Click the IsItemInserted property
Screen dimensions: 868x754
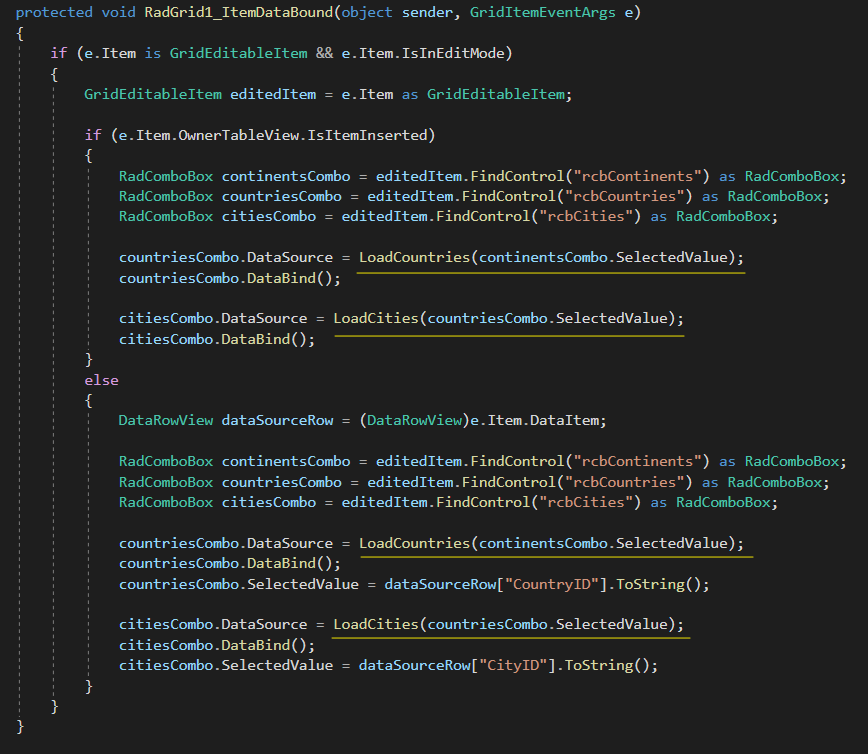click(367, 135)
